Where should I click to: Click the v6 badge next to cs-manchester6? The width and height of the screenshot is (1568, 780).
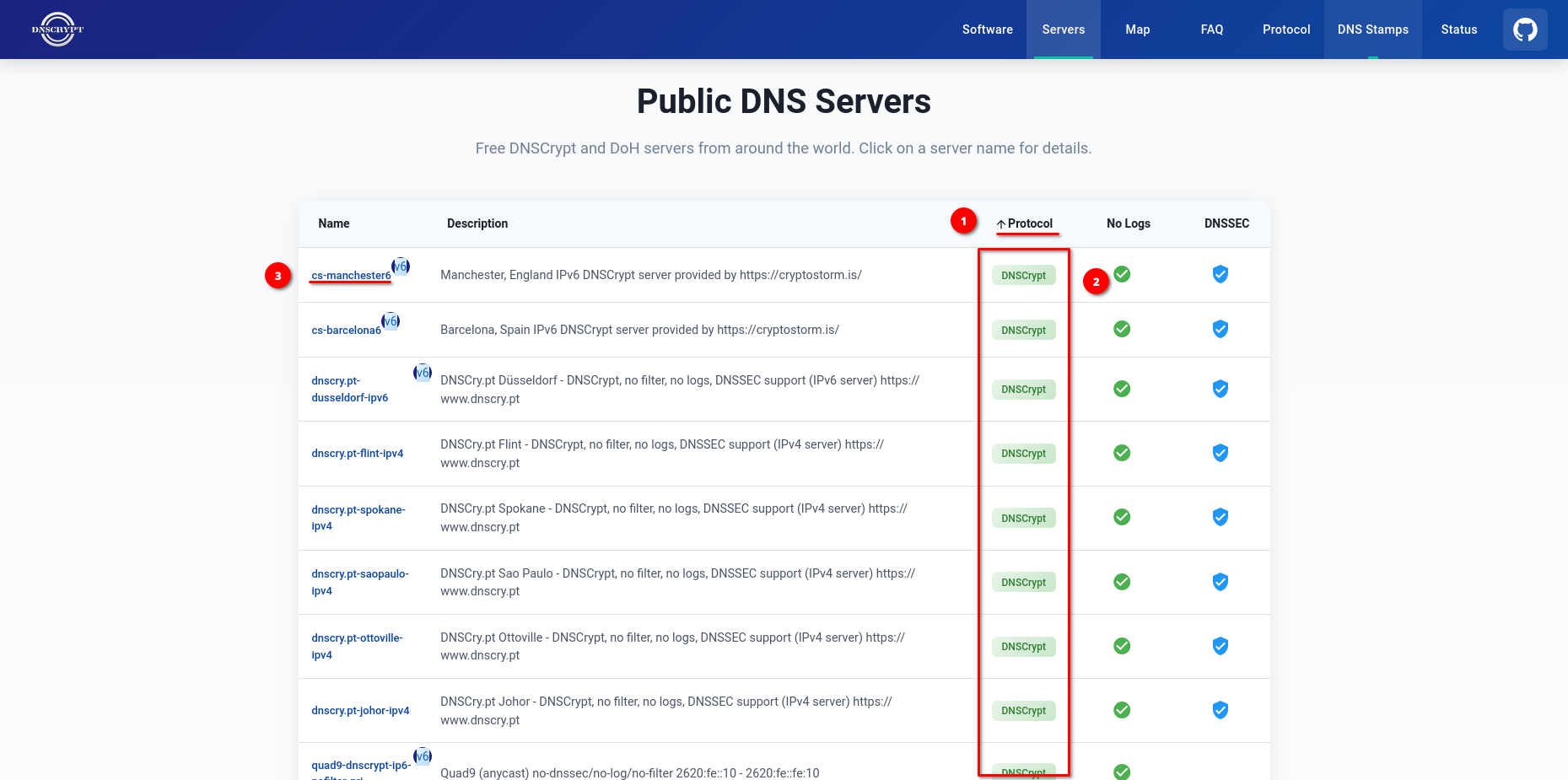pyautogui.click(x=401, y=266)
